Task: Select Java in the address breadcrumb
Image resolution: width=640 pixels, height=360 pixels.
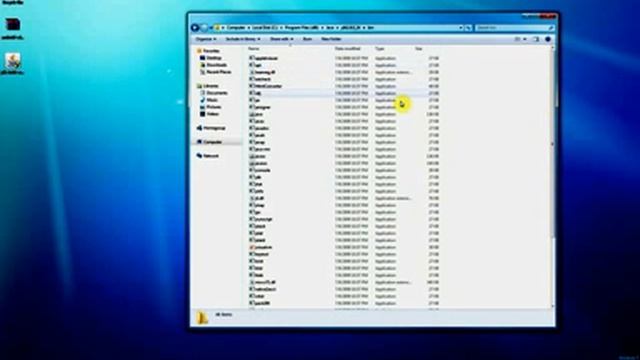Action: [x=330, y=28]
